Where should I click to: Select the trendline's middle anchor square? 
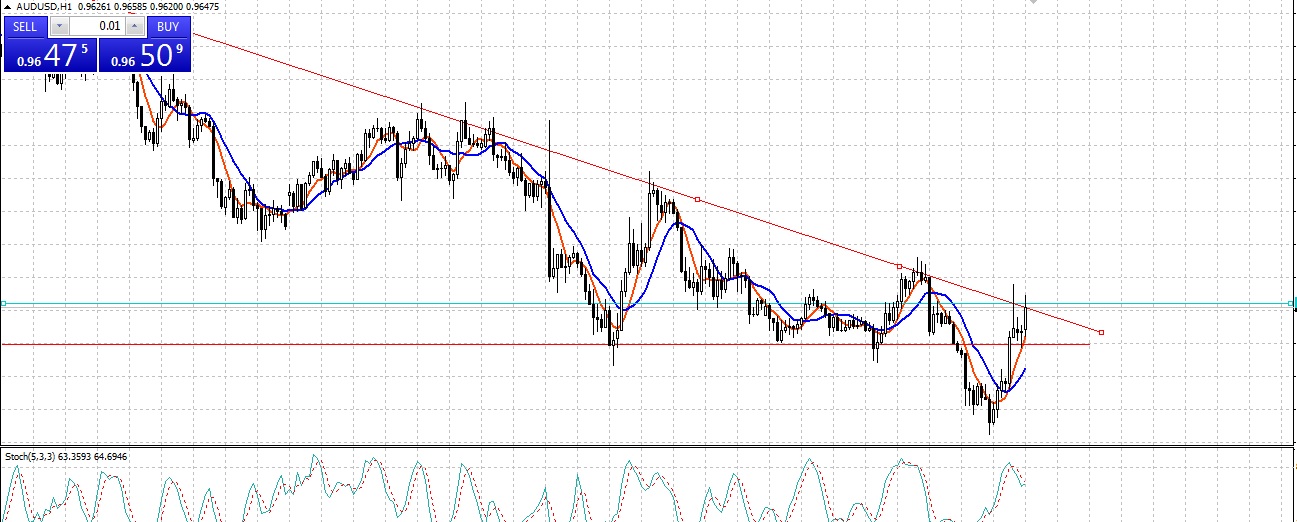point(697,200)
